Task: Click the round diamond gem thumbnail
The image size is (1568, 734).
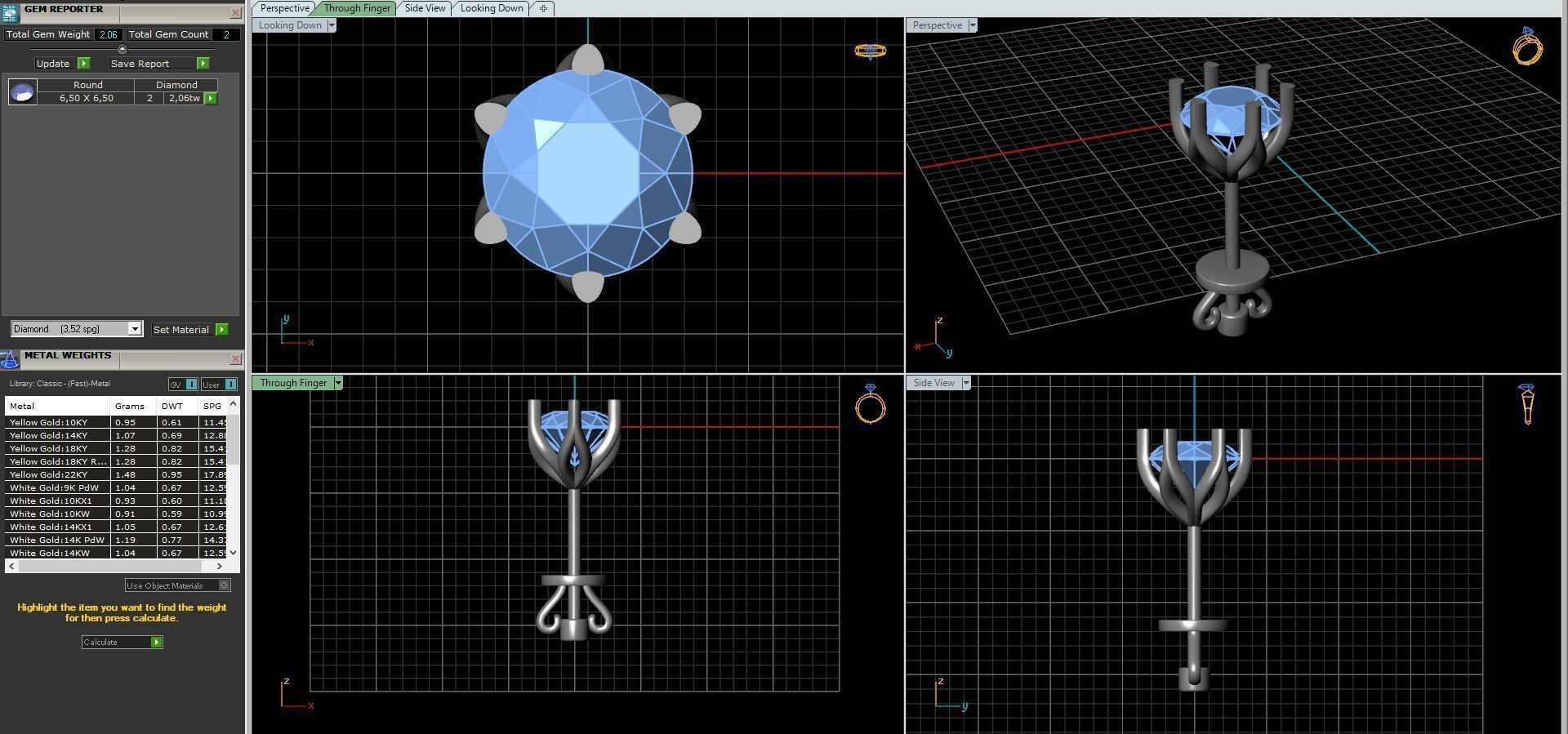Action: click(22, 91)
